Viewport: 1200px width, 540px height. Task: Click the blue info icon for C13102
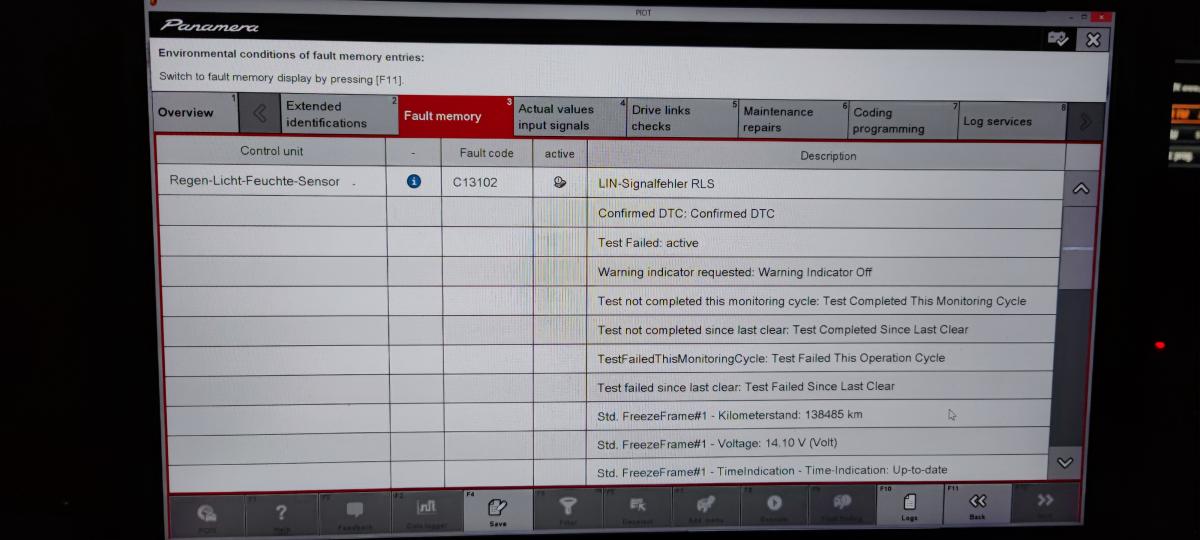coord(413,182)
